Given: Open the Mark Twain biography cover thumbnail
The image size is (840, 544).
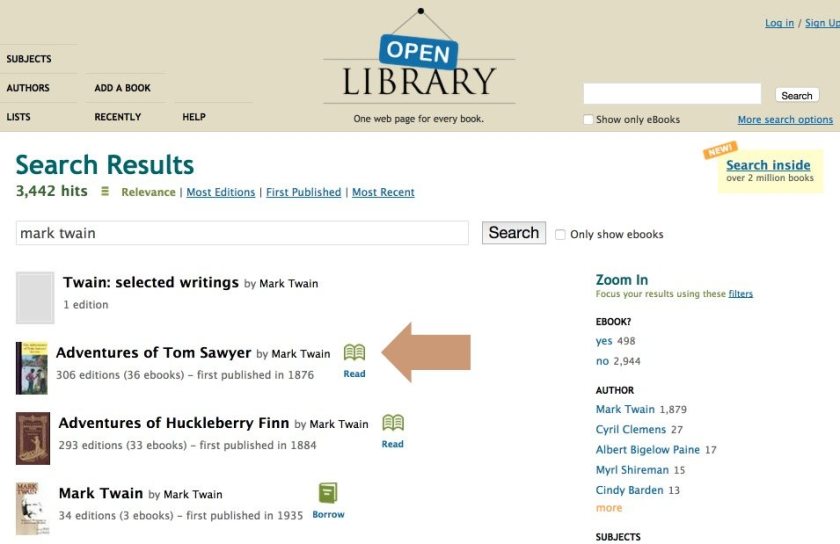Looking at the screenshot, I should tap(33, 508).
